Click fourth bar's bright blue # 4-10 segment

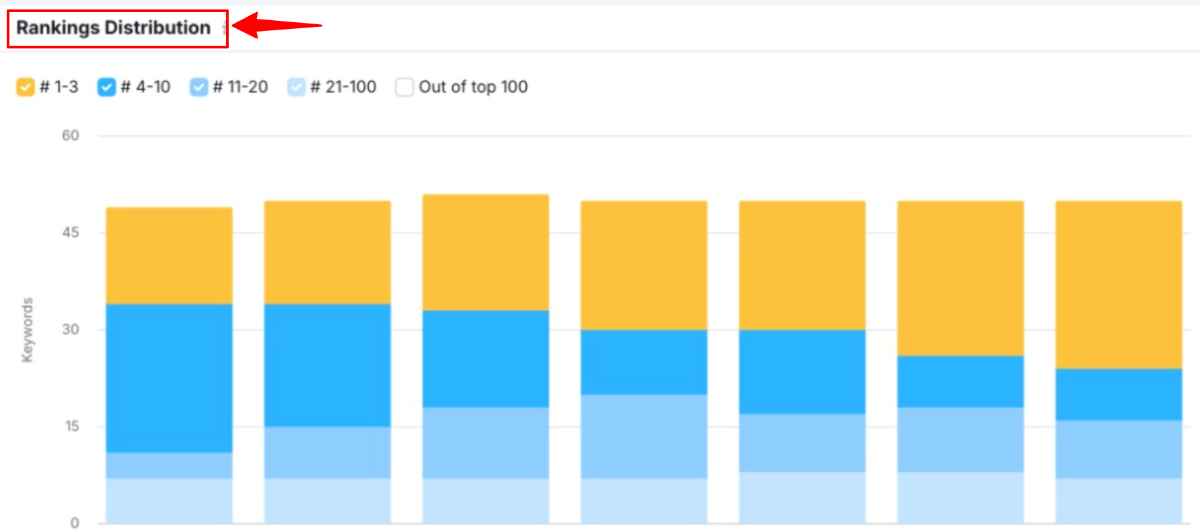[x=644, y=362]
